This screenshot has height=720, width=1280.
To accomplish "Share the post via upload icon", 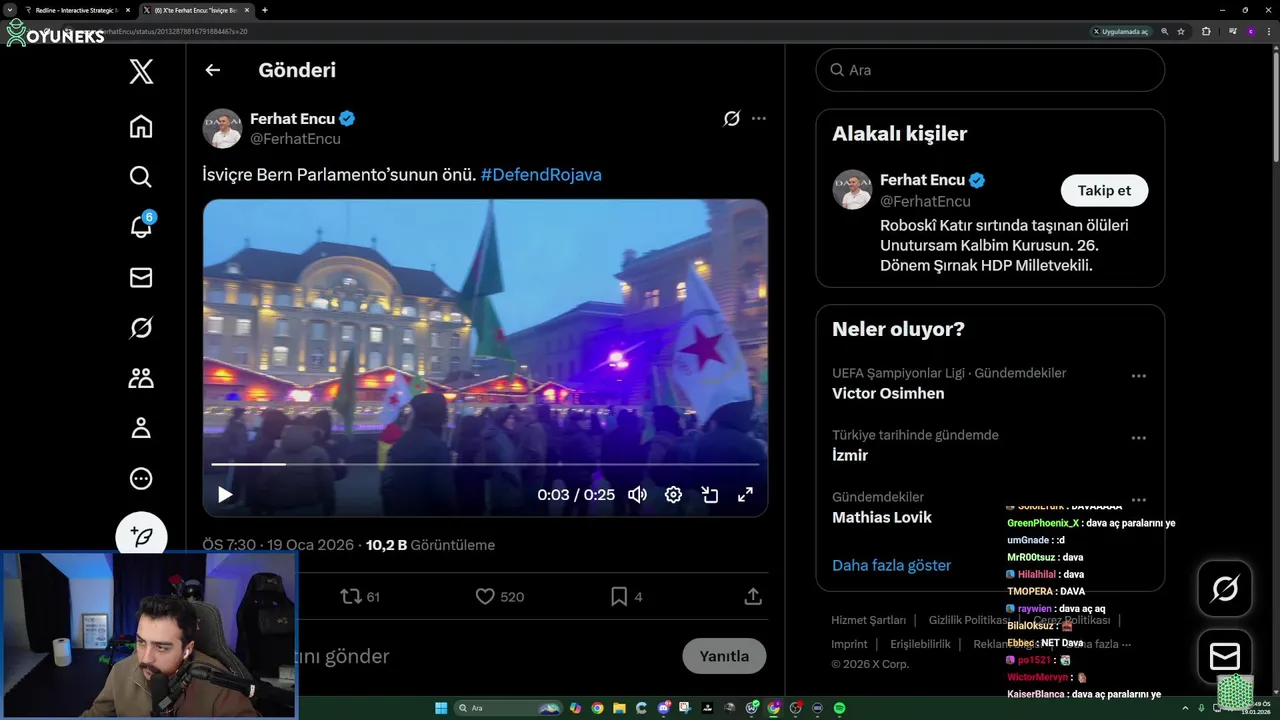I will pyautogui.click(x=753, y=597).
